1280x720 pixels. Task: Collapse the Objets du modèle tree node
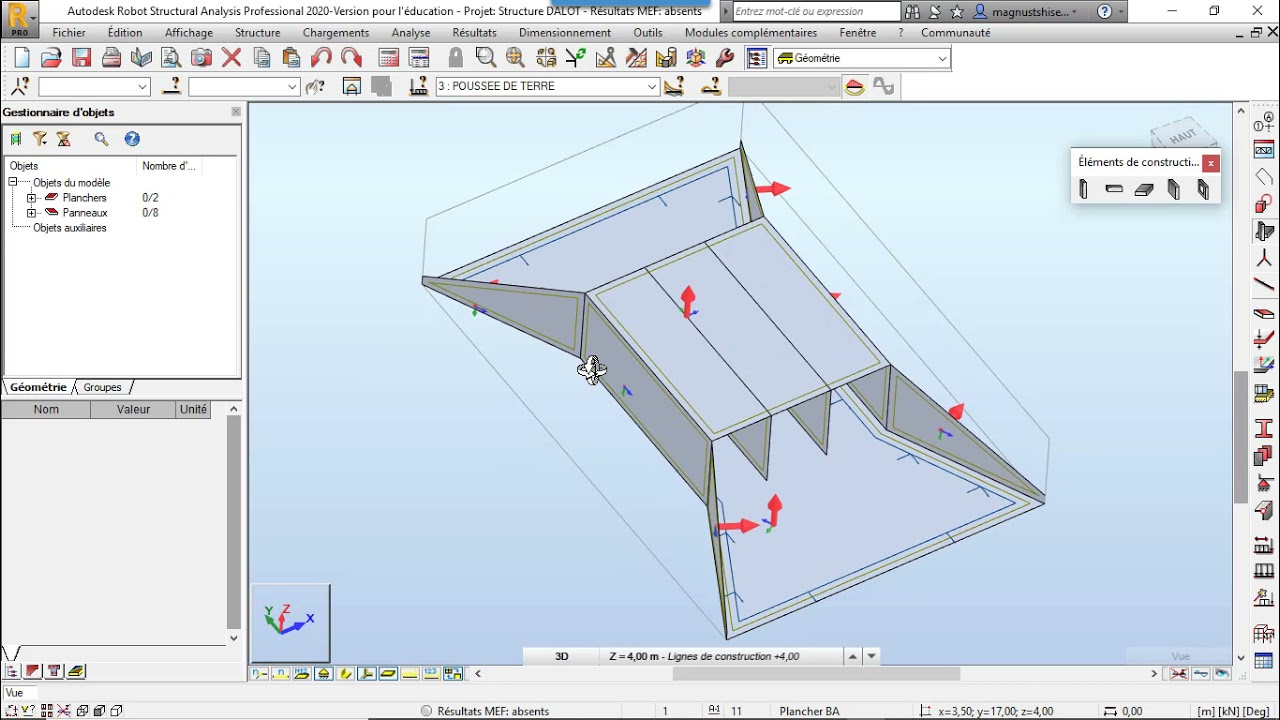(x=13, y=183)
